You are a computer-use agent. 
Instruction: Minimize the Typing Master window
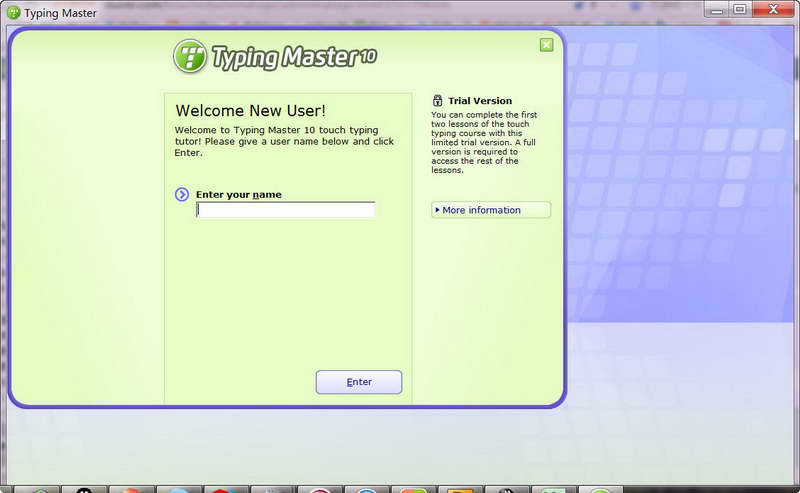click(717, 10)
